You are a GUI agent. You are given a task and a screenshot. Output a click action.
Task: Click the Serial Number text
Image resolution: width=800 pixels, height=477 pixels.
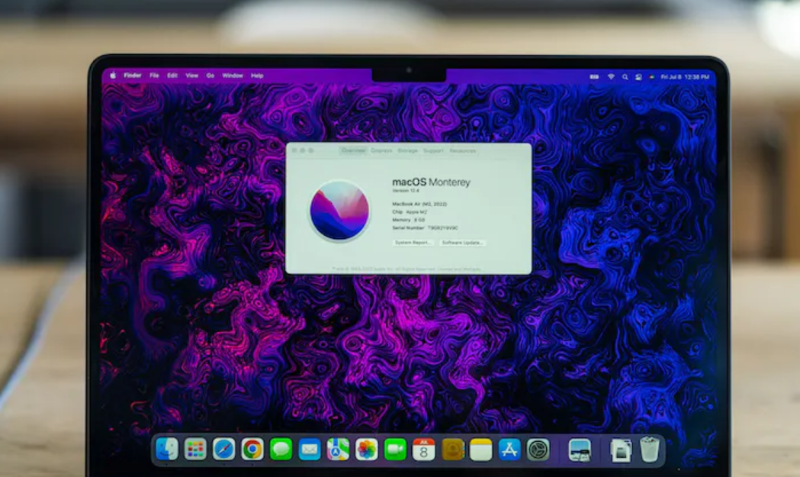pyautogui.click(x=425, y=228)
